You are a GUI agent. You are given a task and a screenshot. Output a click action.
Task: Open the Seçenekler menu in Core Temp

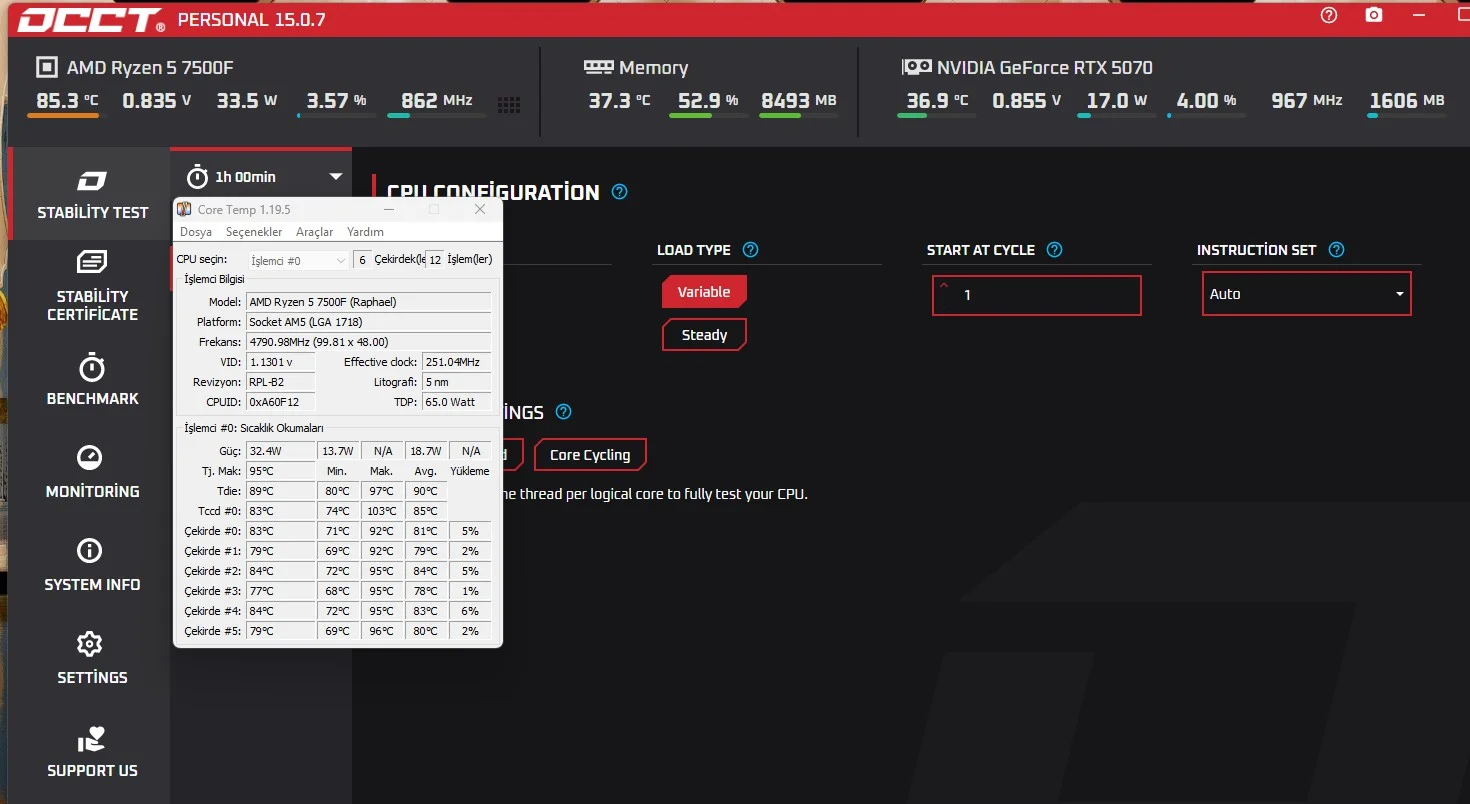click(x=254, y=232)
